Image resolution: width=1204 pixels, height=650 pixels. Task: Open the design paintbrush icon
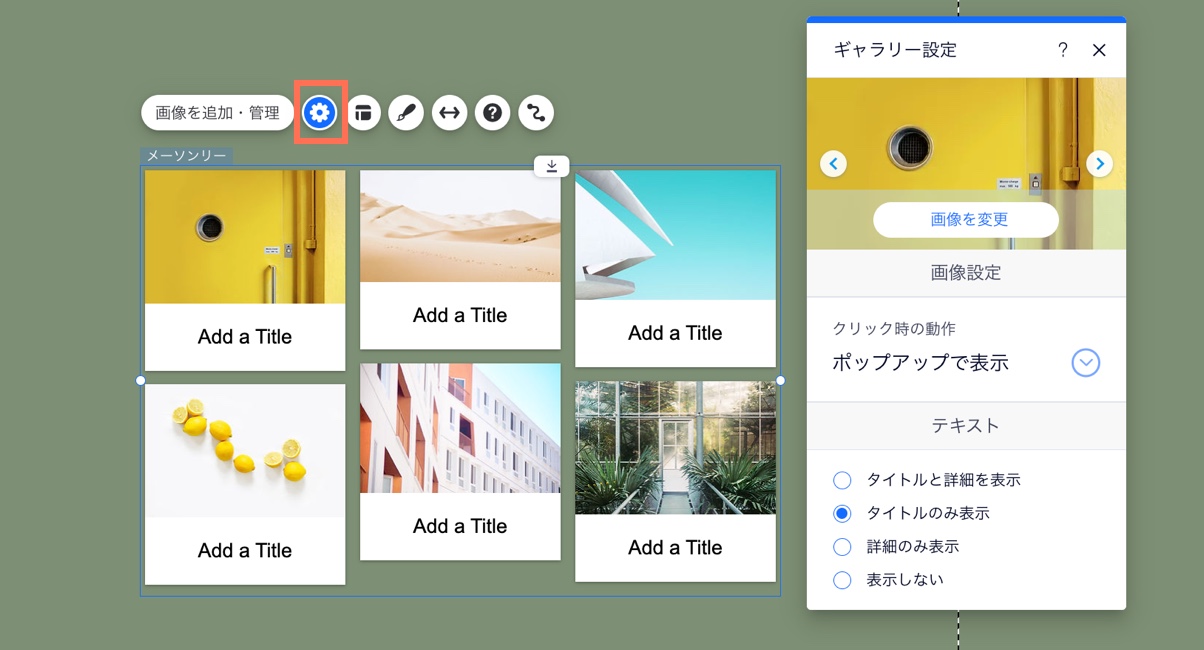tap(406, 113)
